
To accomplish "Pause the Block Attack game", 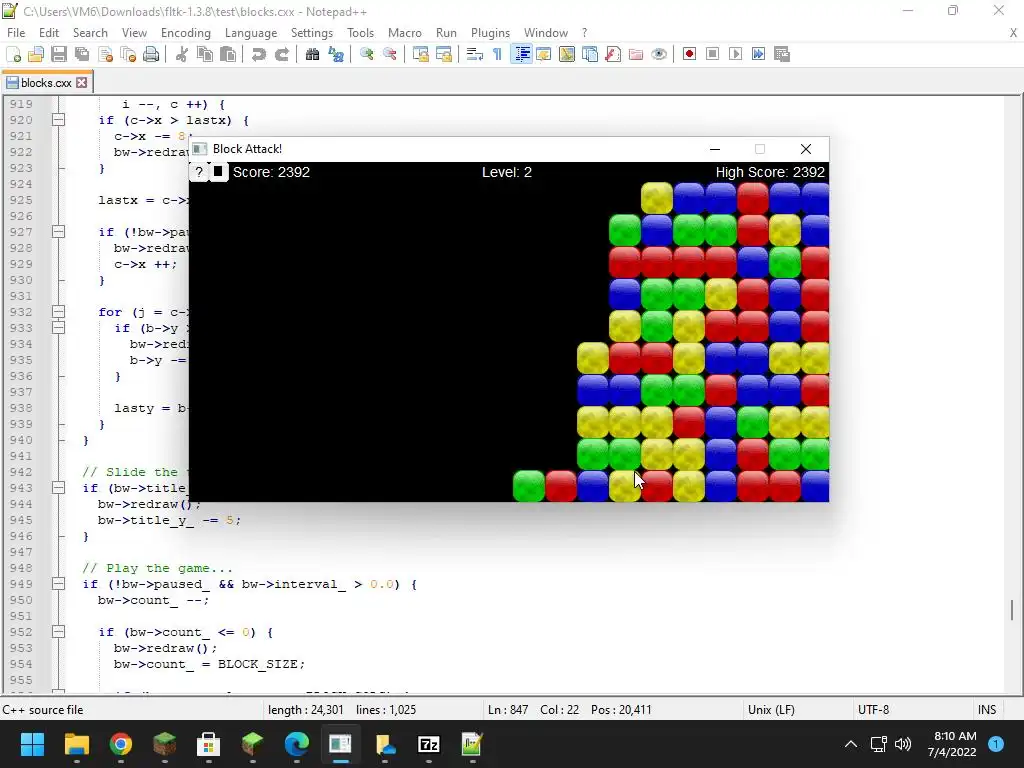I will coord(218,172).
